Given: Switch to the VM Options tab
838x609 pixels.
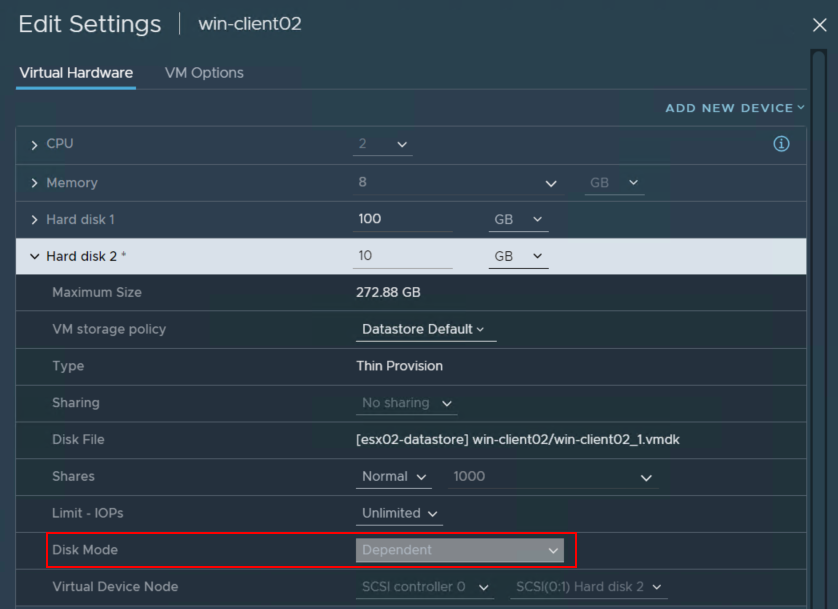Looking at the screenshot, I should tap(204, 73).
